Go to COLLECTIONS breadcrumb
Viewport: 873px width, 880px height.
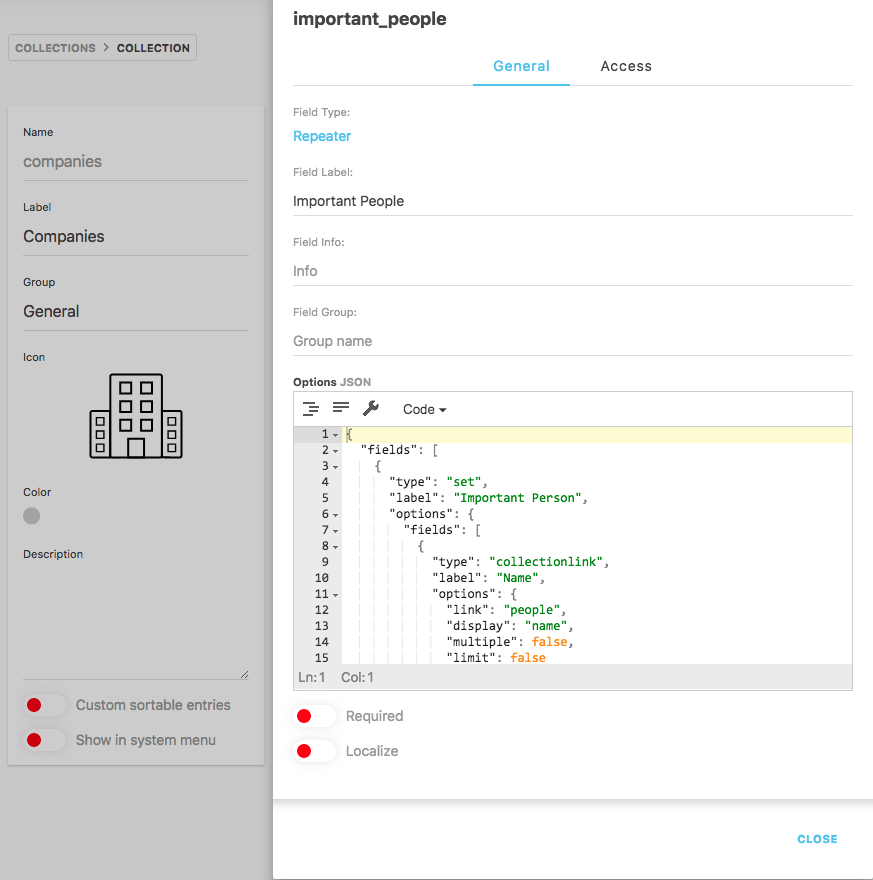tap(56, 48)
